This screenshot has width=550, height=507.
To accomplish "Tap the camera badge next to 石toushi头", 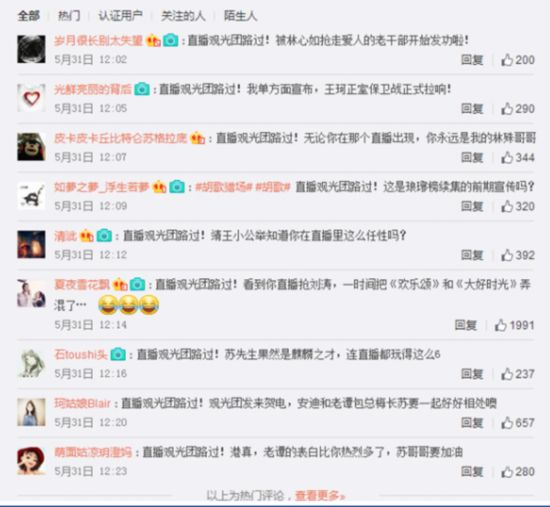I will click(118, 354).
